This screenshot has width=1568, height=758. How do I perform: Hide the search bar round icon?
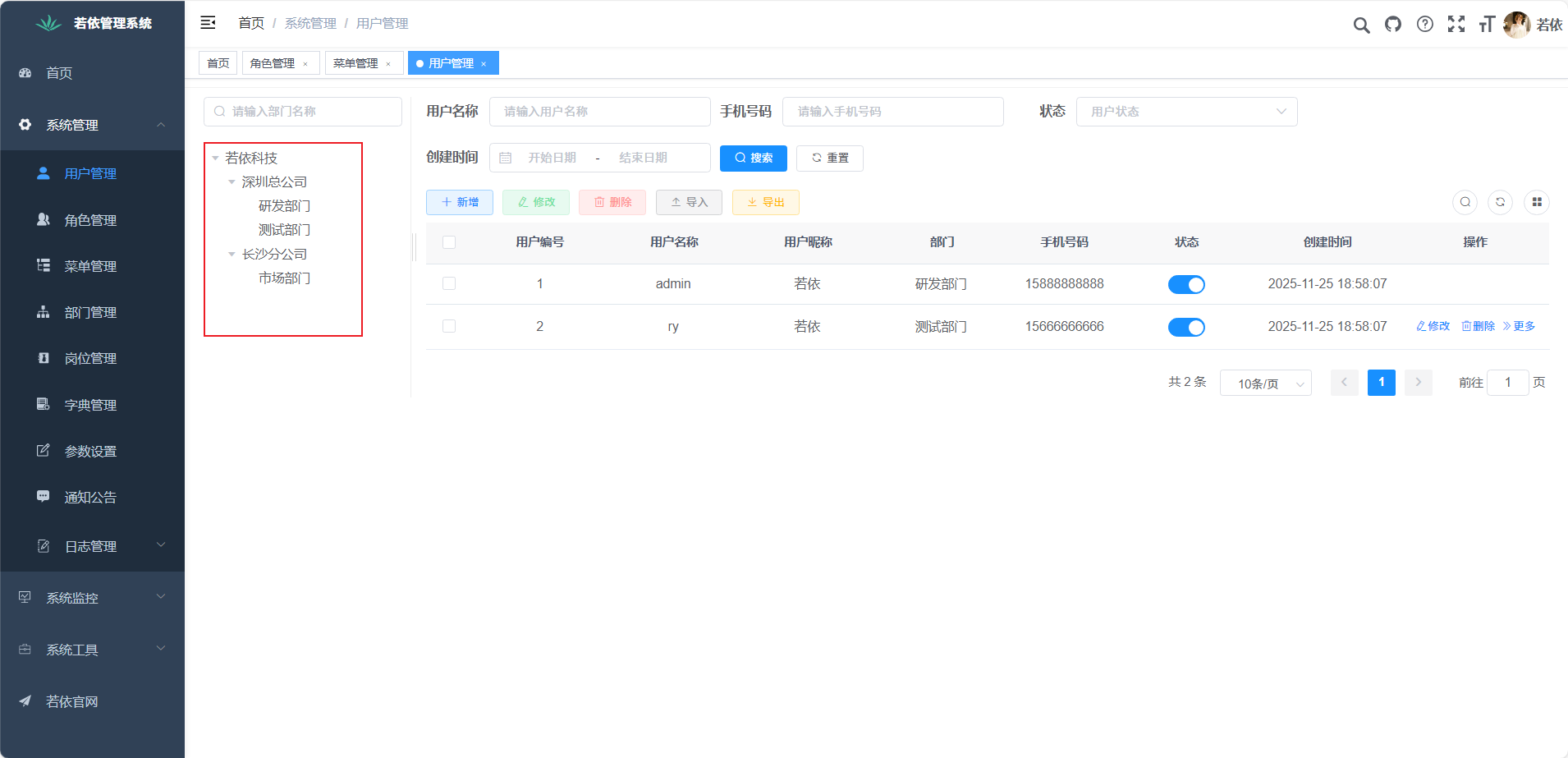[1465, 202]
